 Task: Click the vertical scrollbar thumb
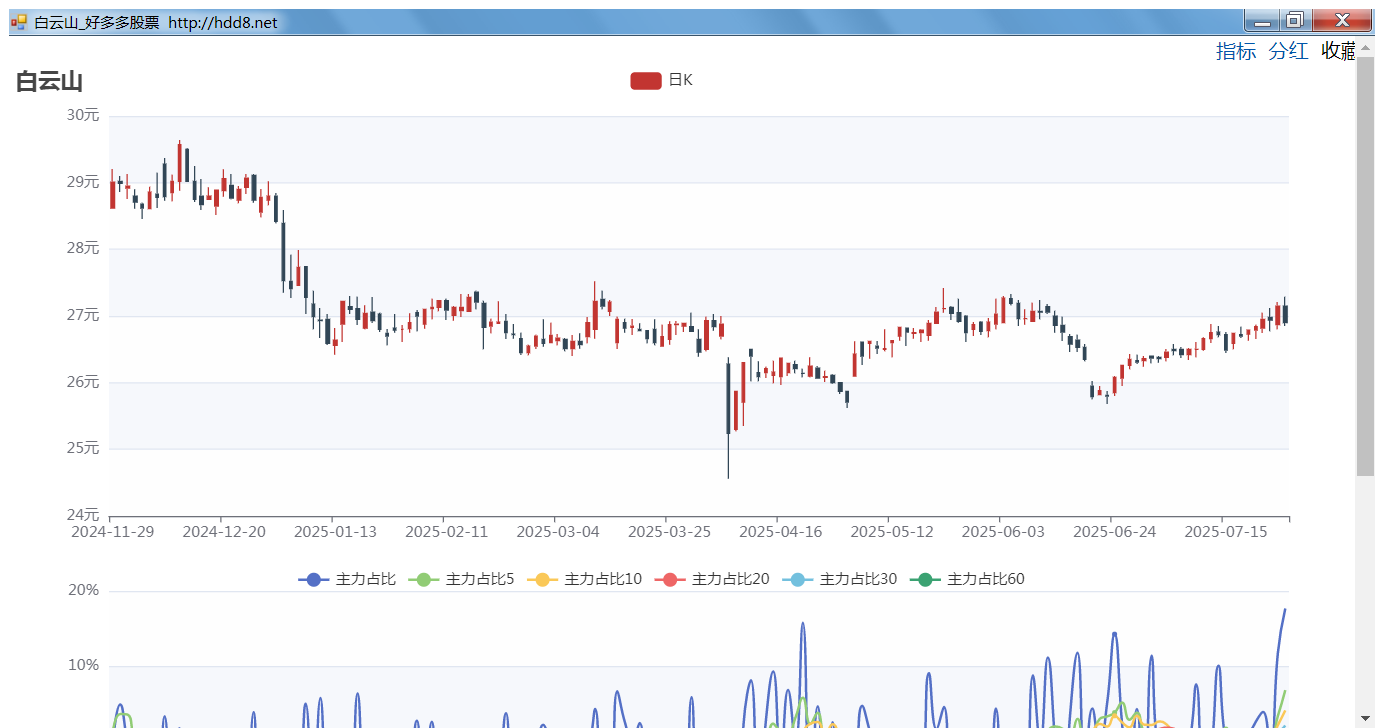coord(1365,266)
